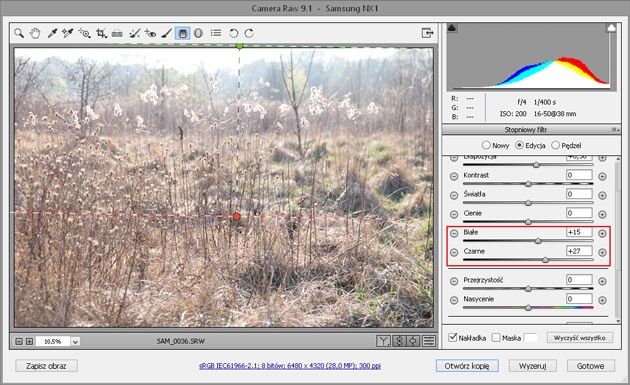630x385 pixels.
Task: Click the Czarne slider handle
Action: [x=545, y=260]
